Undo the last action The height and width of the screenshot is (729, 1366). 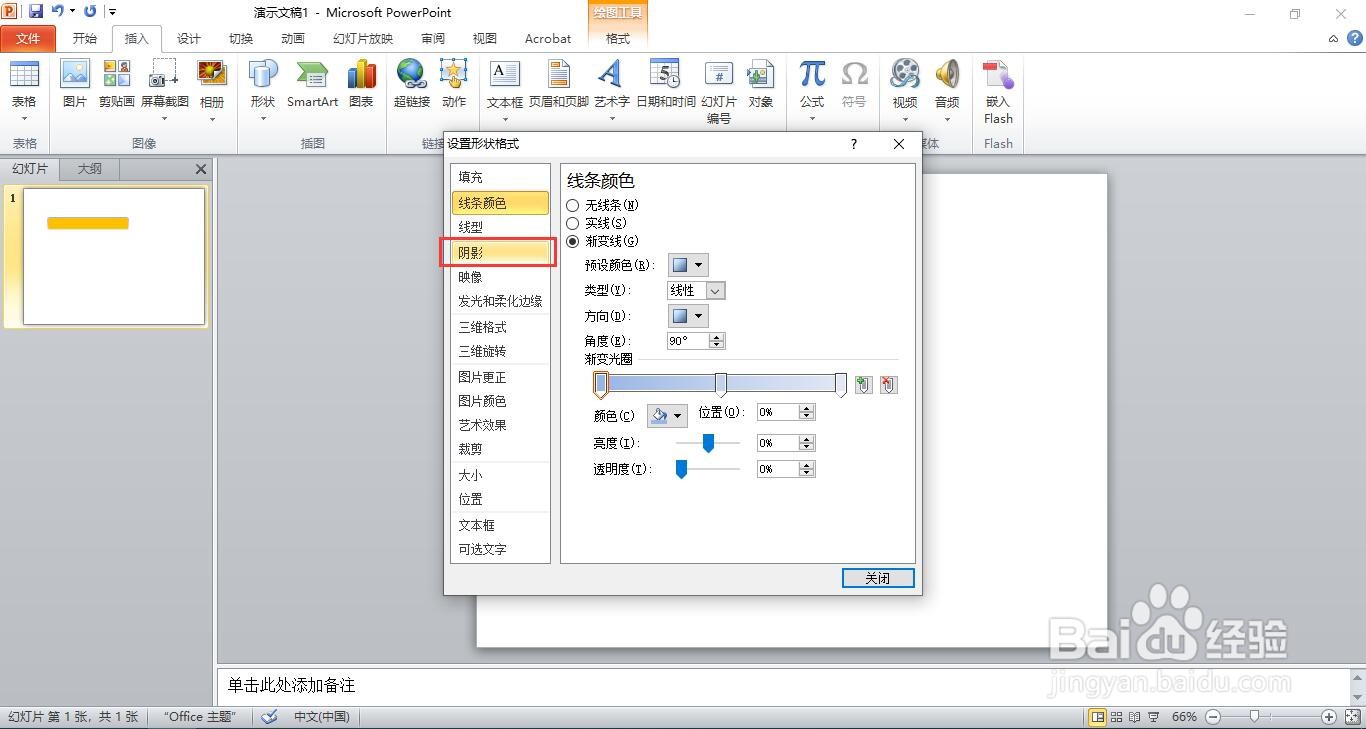point(57,12)
